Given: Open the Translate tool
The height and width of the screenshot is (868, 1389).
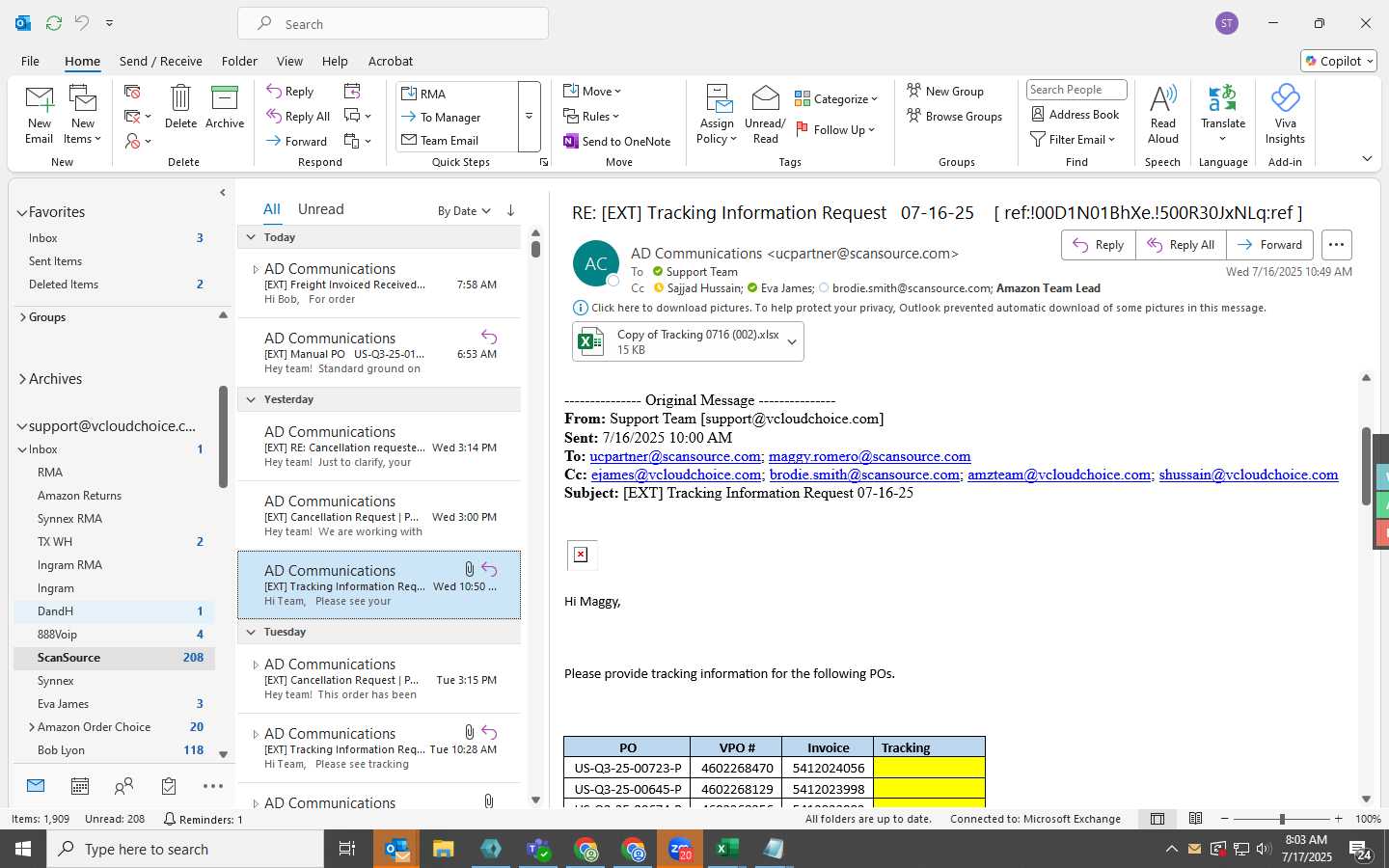Looking at the screenshot, I should click(x=1223, y=115).
